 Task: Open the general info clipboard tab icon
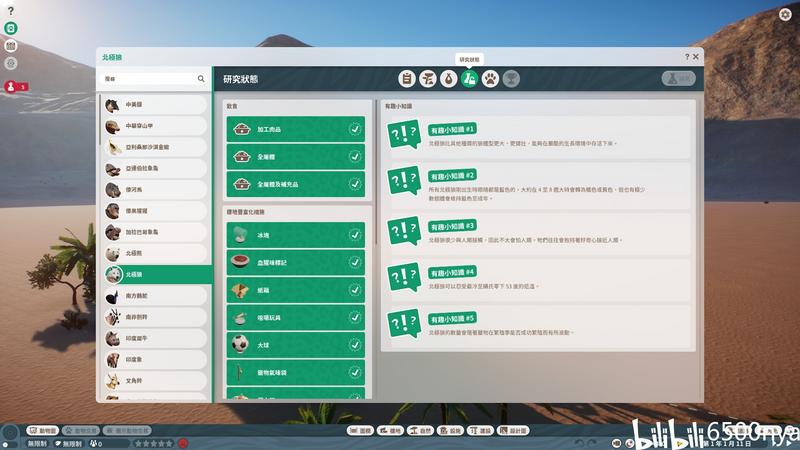(x=407, y=79)
